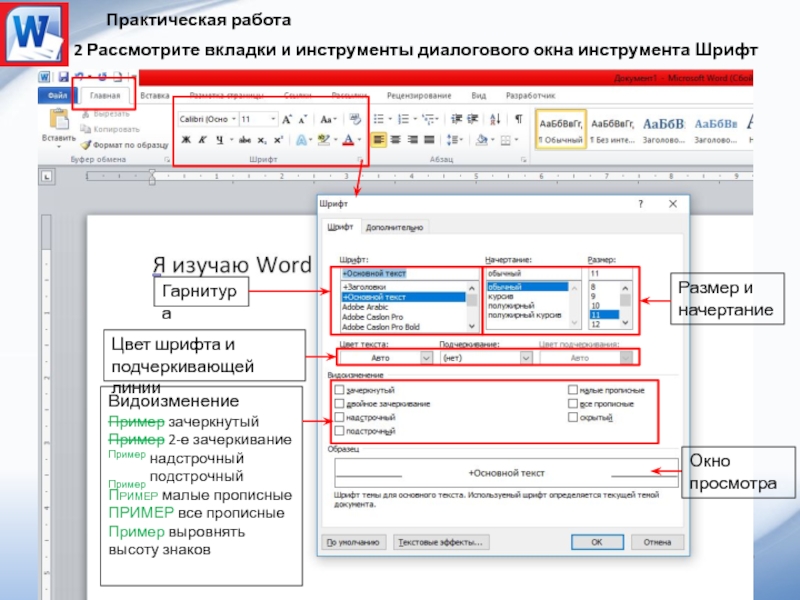Apply italic (К) formatting in ribbon
The width and height of the screenshot is (800, 600).
point(201,140)
